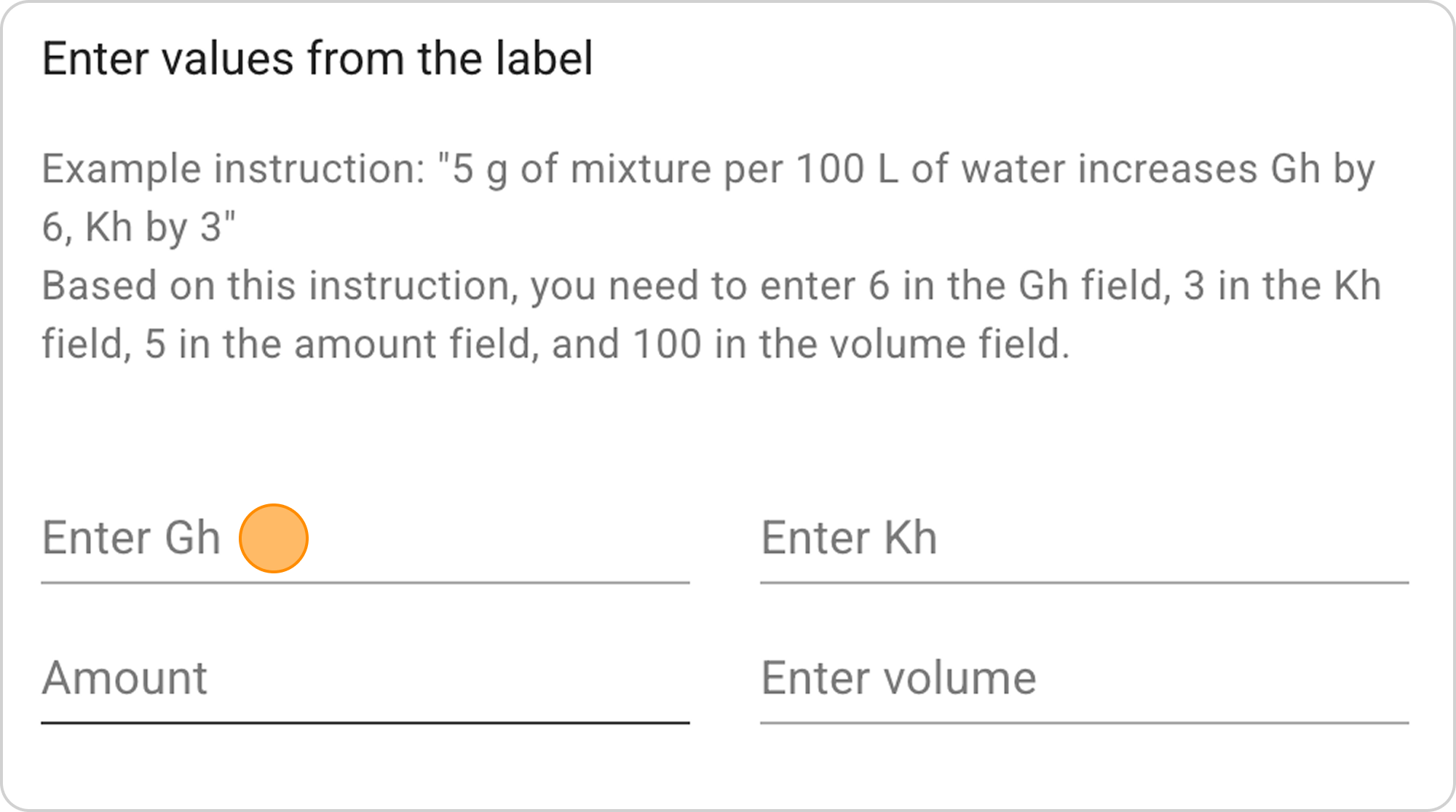Click the 'Based on this instruction' sentence
The width and height of the screenshot is (1456, 812).
(x=711, y=314)
